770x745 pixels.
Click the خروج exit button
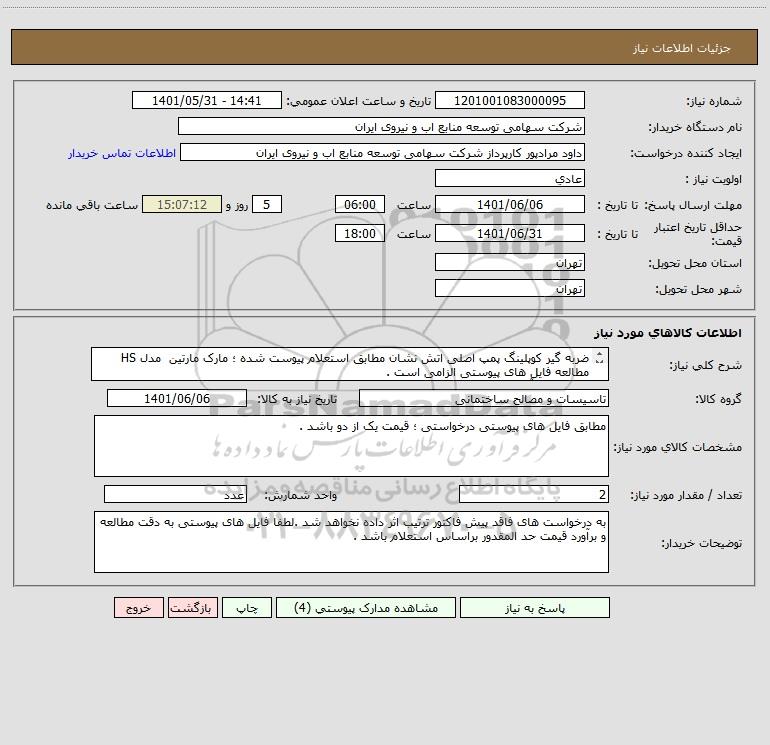138,608
